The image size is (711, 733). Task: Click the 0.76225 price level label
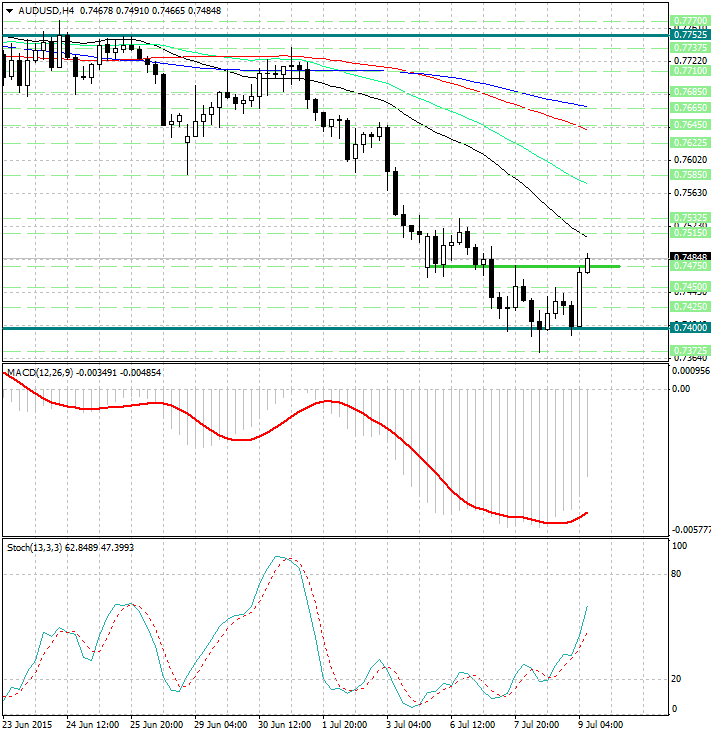coord(691,143)
